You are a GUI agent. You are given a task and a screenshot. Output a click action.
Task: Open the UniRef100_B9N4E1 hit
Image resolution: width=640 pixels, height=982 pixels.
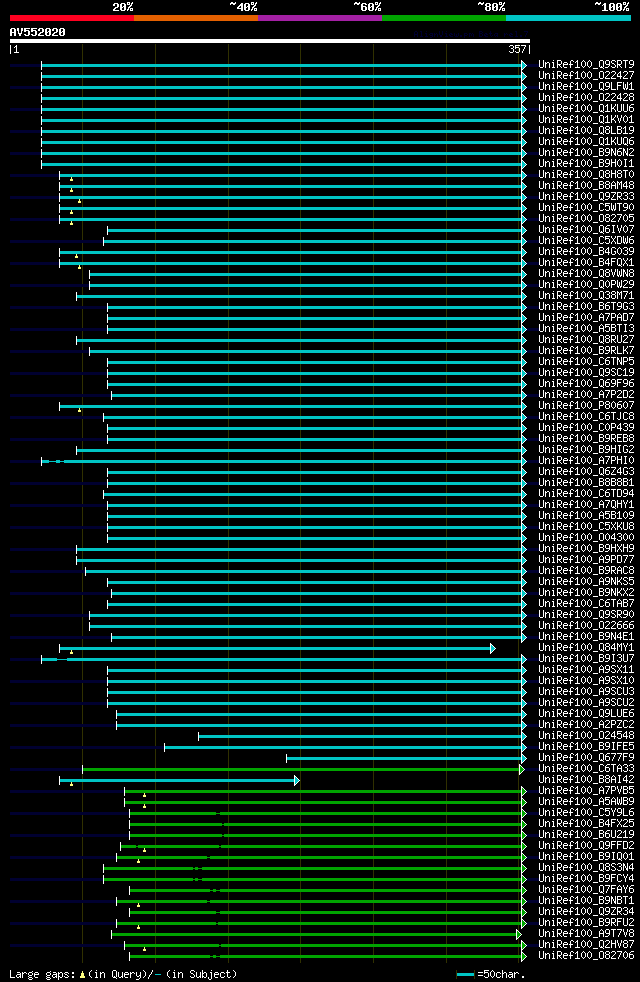(x=586, y=636)
